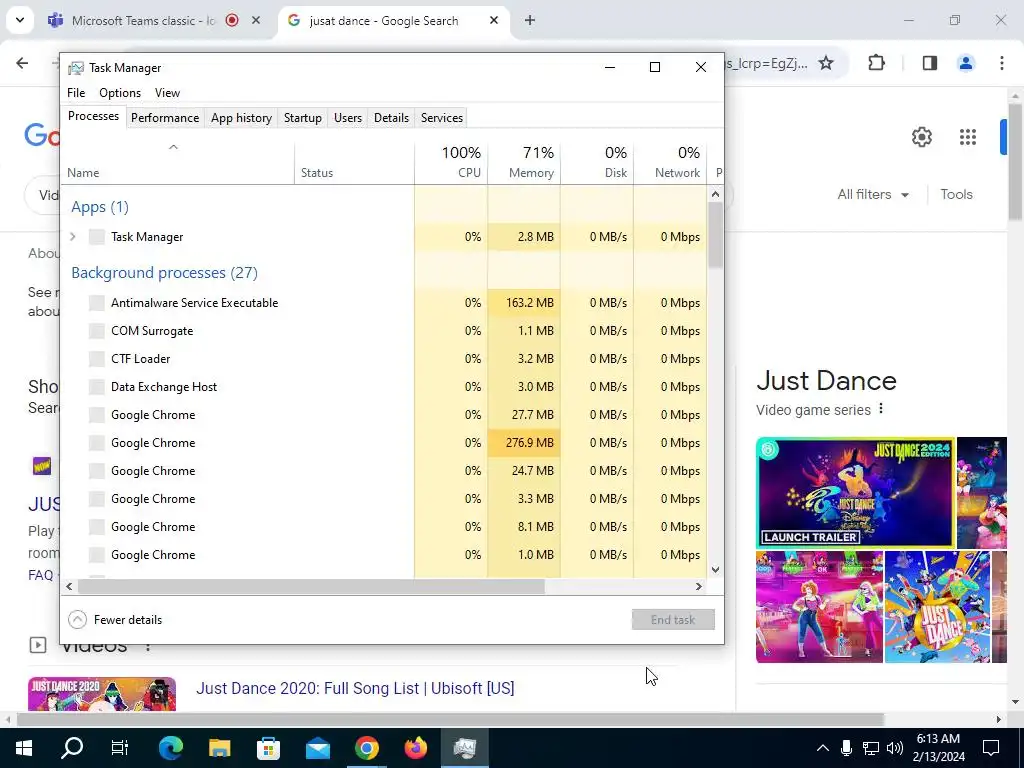Select Google Chrome process using 276.9 MB
This screenshot has height=768, width=1024.
tap(383, 443)
